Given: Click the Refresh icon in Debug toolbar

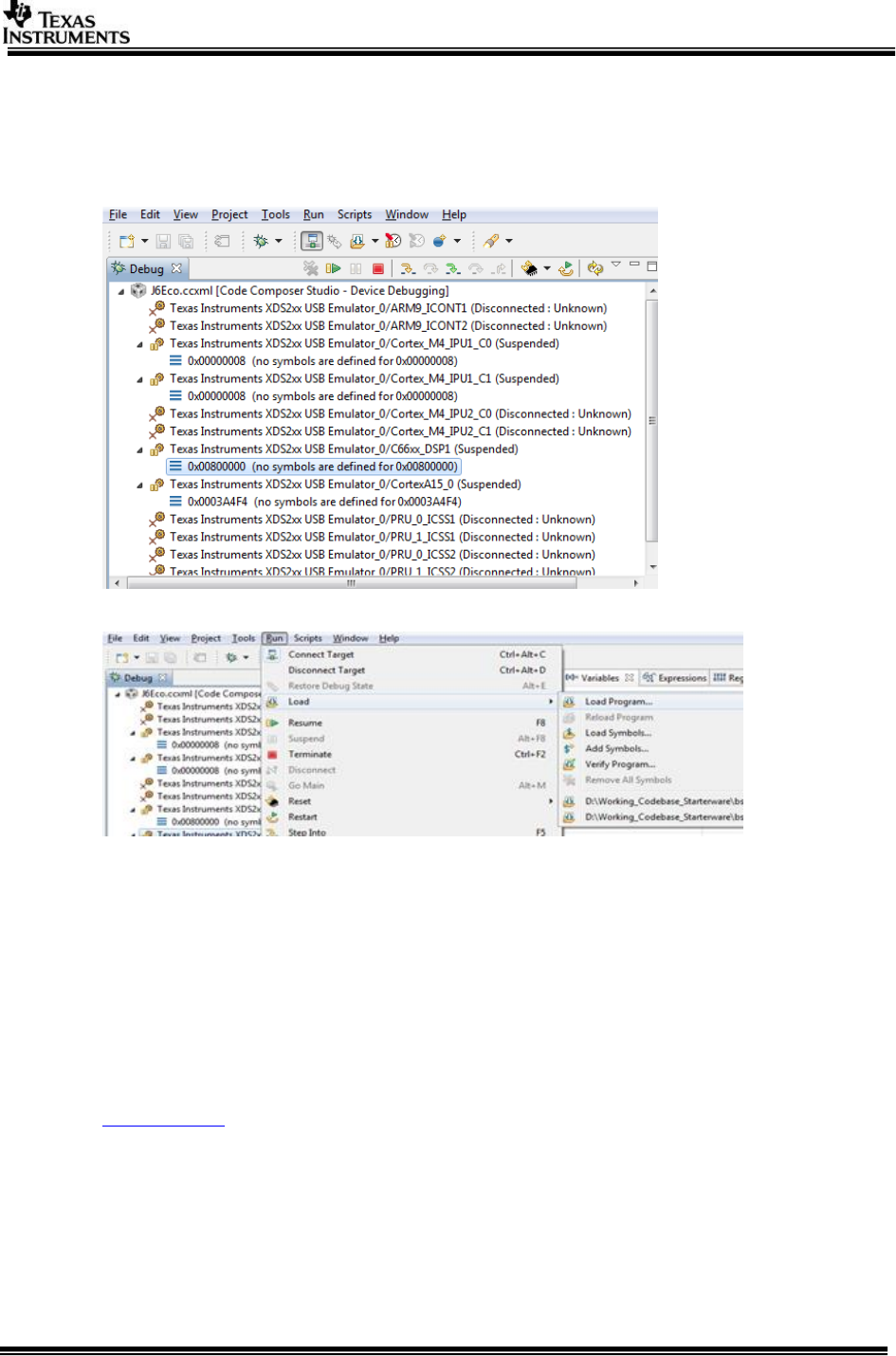Looking at the screenshot, I should click(595, 269).
